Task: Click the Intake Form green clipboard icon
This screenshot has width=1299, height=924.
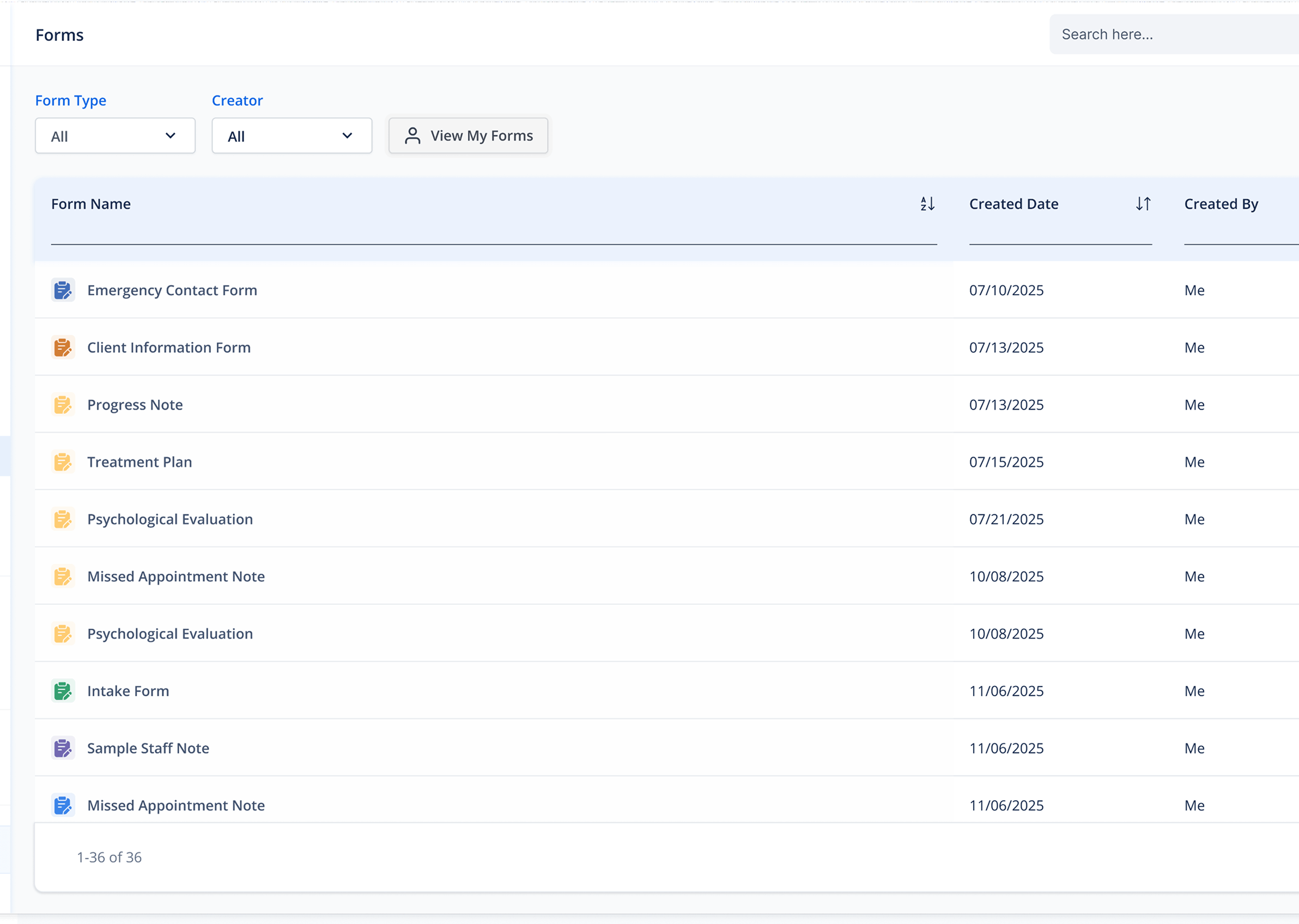Action: click(x=63, y=691)
